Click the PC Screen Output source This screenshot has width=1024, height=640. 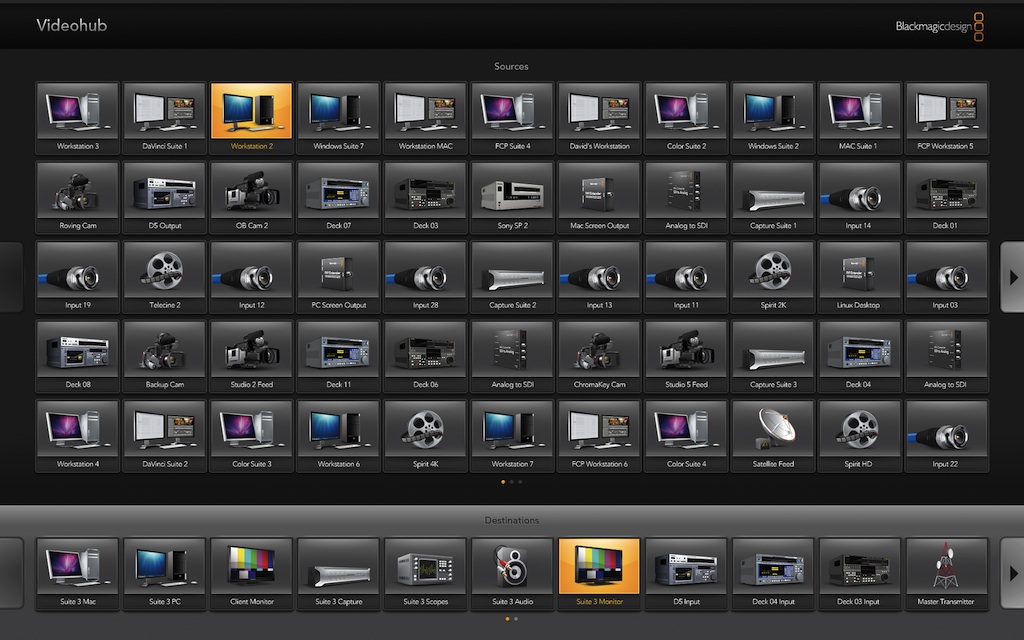pos(338,276)
